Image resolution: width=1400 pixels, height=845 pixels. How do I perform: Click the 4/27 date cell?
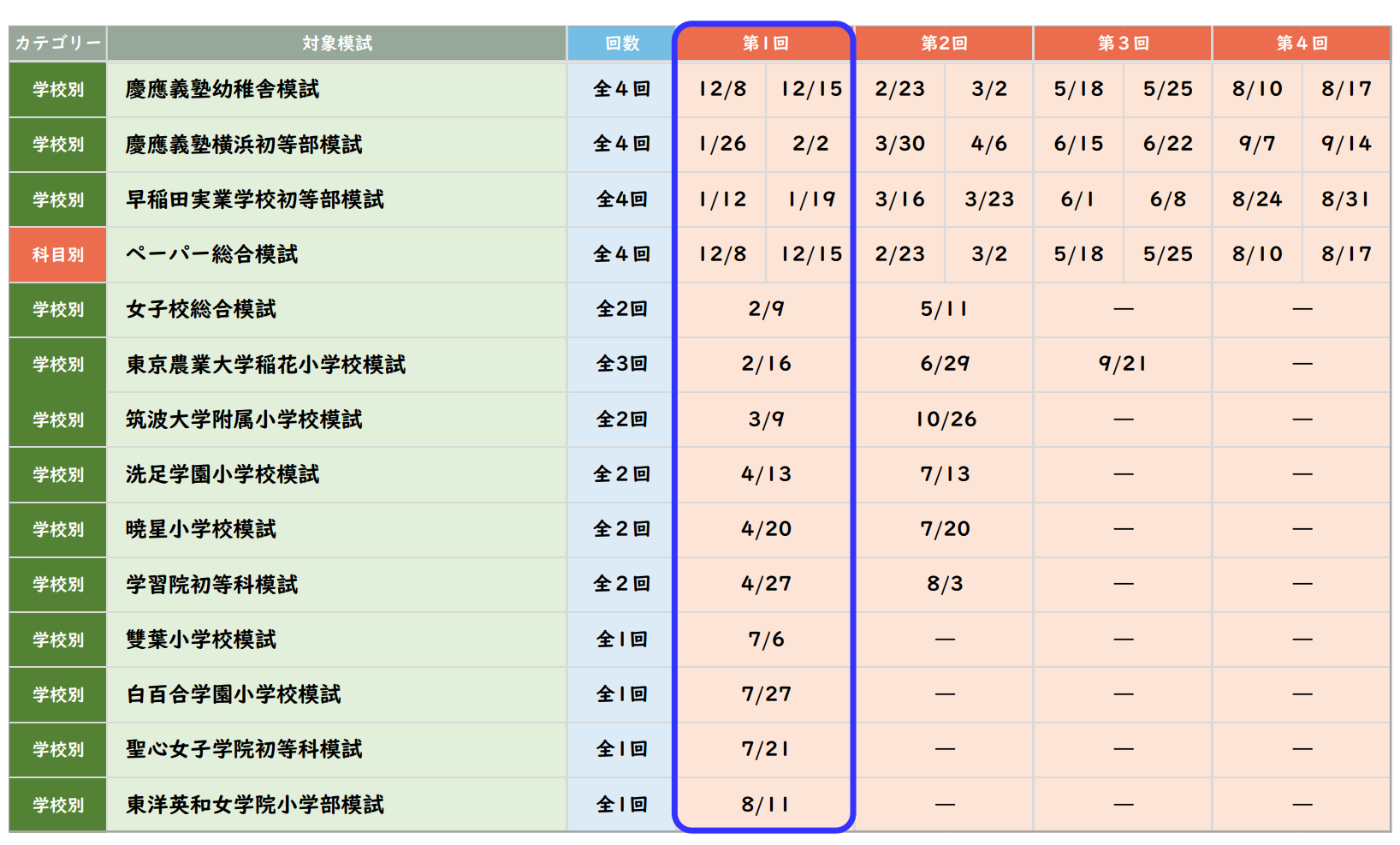(766, 584)
